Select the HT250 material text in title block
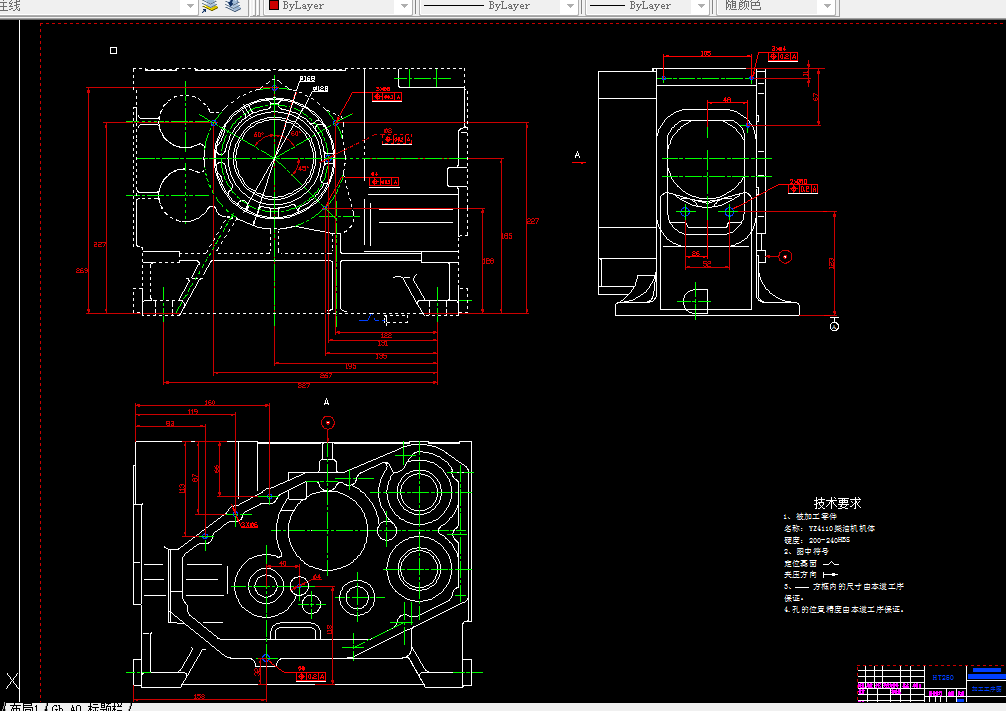The image size is (1006, 711). click(943, 678)
